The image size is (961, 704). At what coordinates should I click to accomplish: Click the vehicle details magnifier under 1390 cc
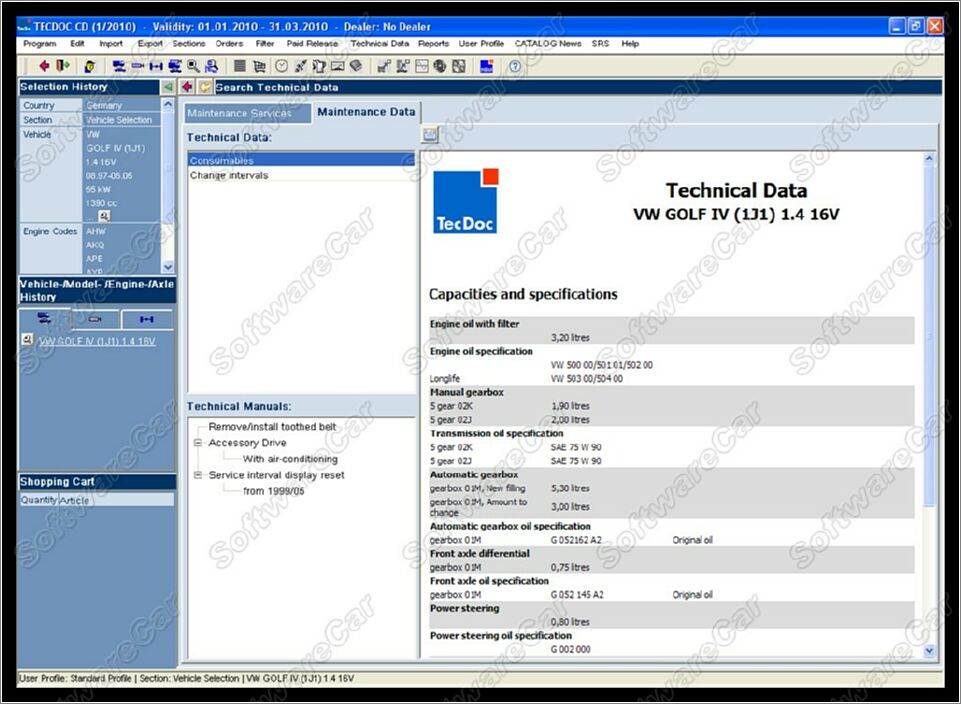[104, 216]
